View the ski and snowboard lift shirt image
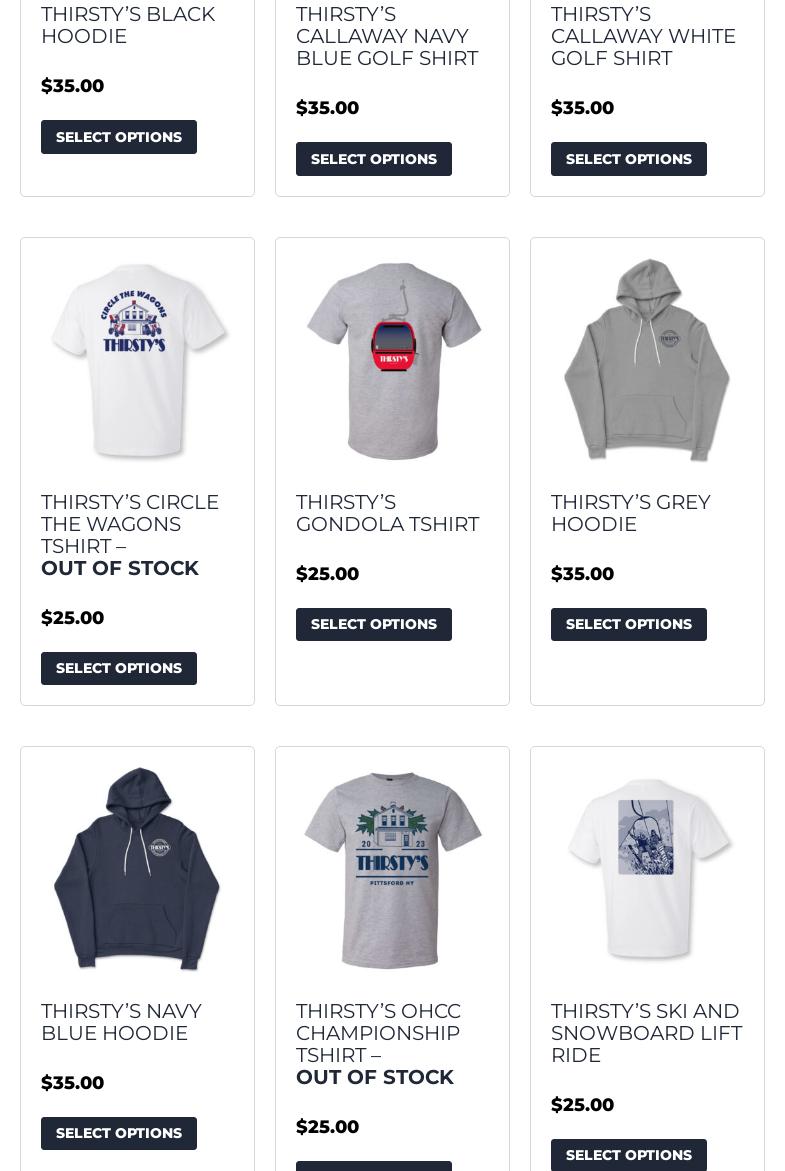Image resolution: width=785 pixels, height=1171 pixels. tap(647, 869)
